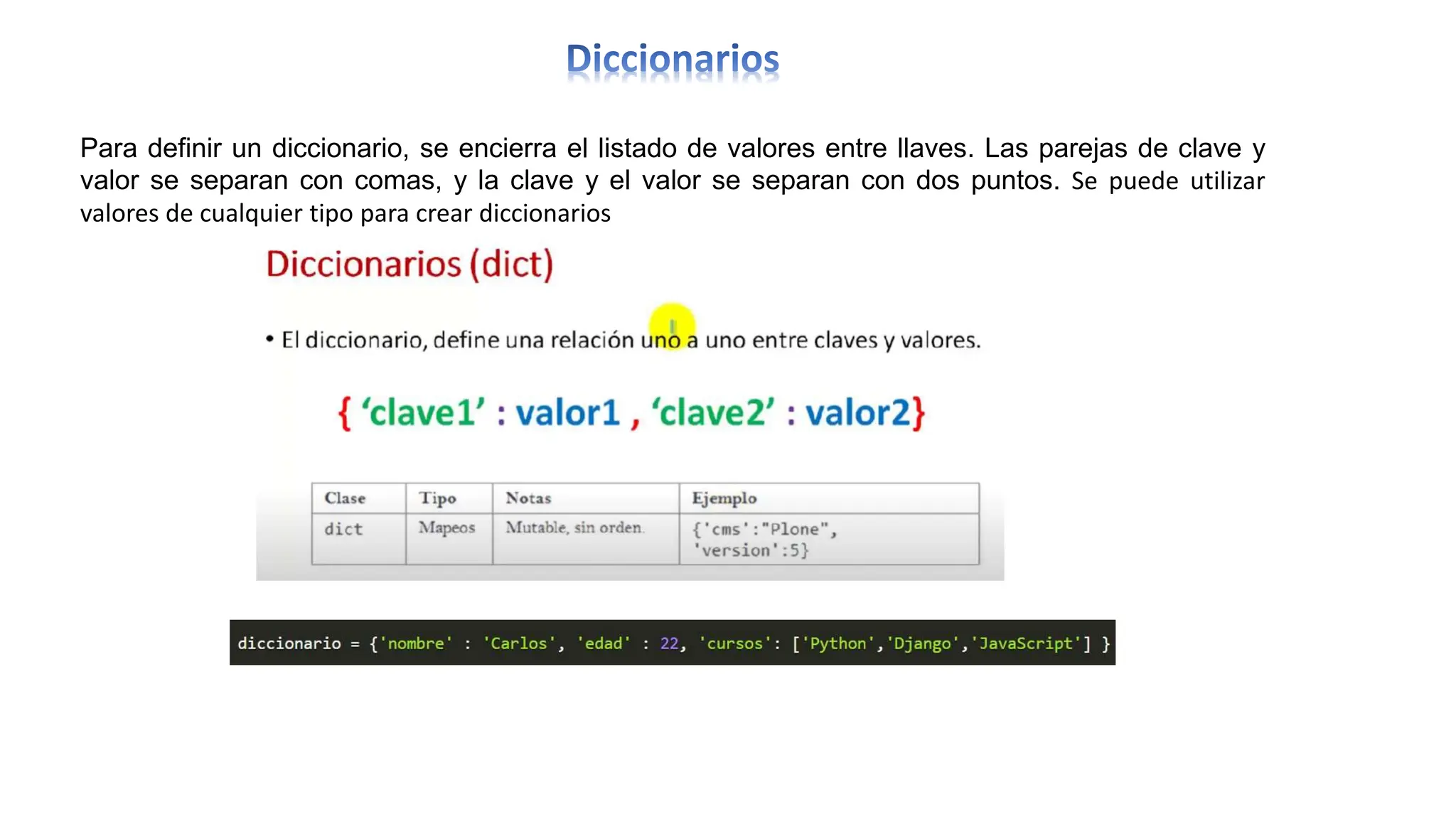Viewport: 1456px width, 819px height.
Task: Click the 'cursos' key in the code
Action: pos(735,643)
